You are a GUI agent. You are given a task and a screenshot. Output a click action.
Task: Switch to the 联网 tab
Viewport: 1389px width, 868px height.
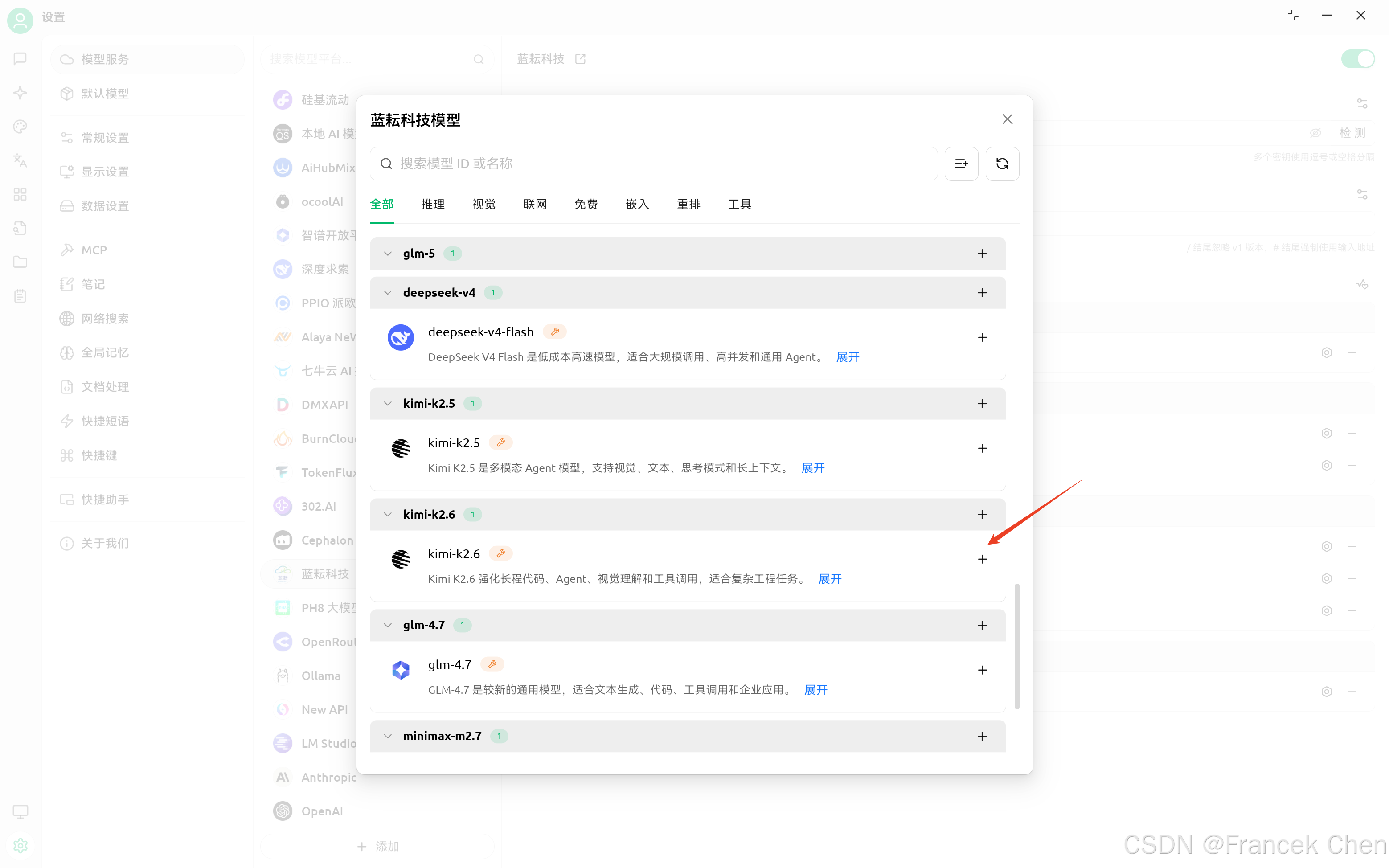point(535,205)
